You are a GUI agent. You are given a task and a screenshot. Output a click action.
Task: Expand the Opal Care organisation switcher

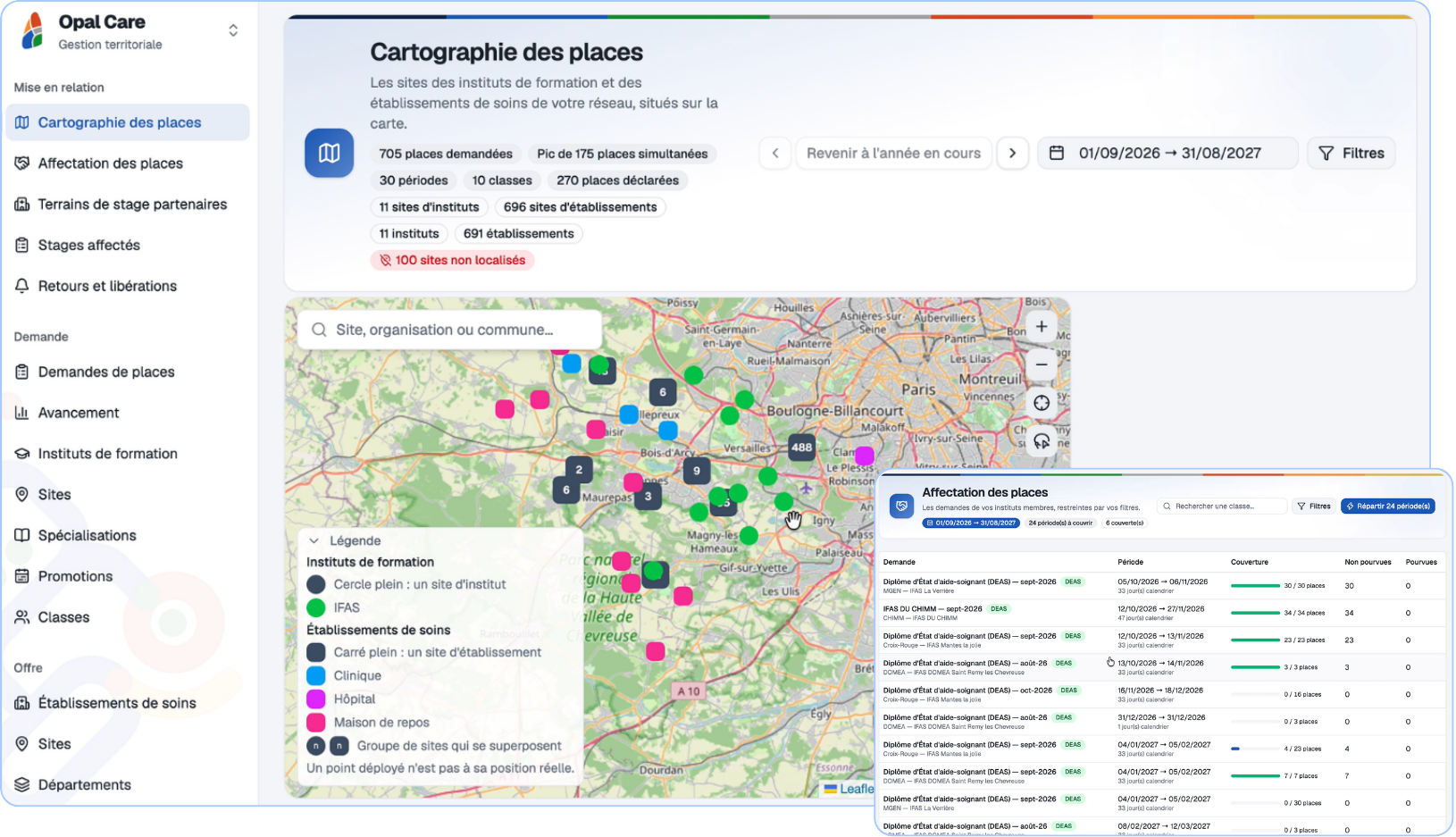coord(233,30)
